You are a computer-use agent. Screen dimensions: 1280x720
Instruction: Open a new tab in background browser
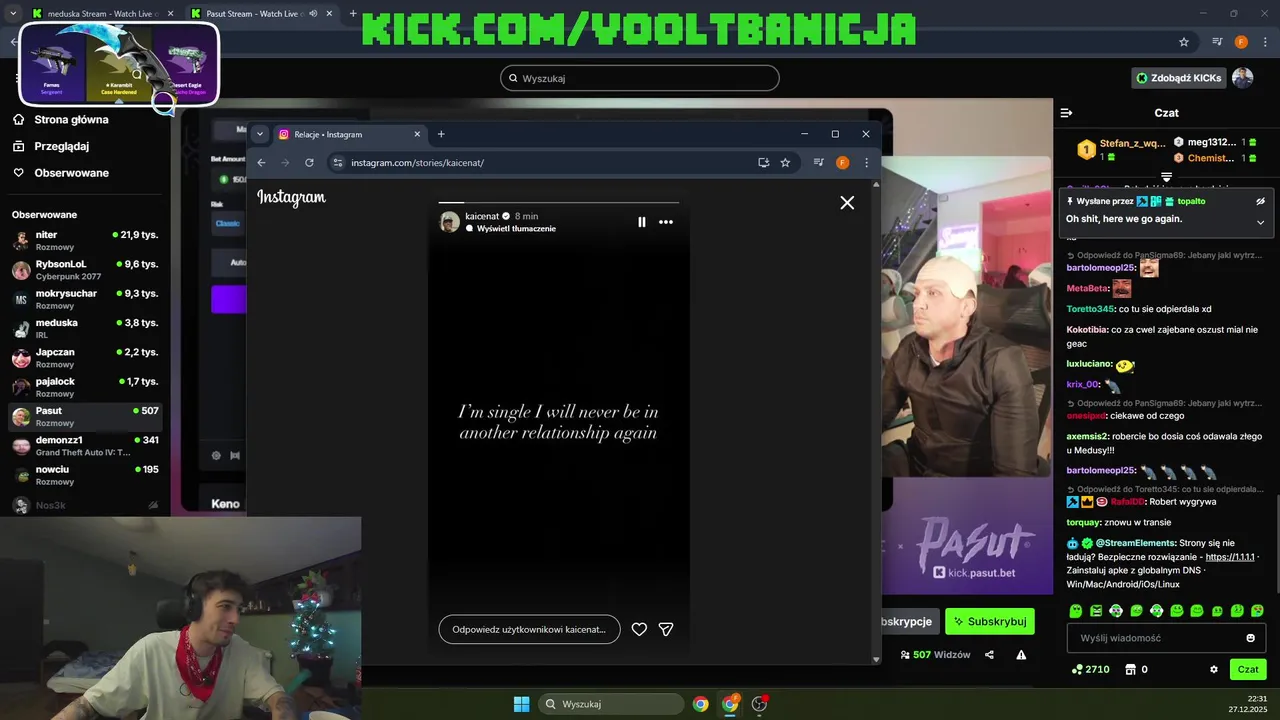(353, 14)
